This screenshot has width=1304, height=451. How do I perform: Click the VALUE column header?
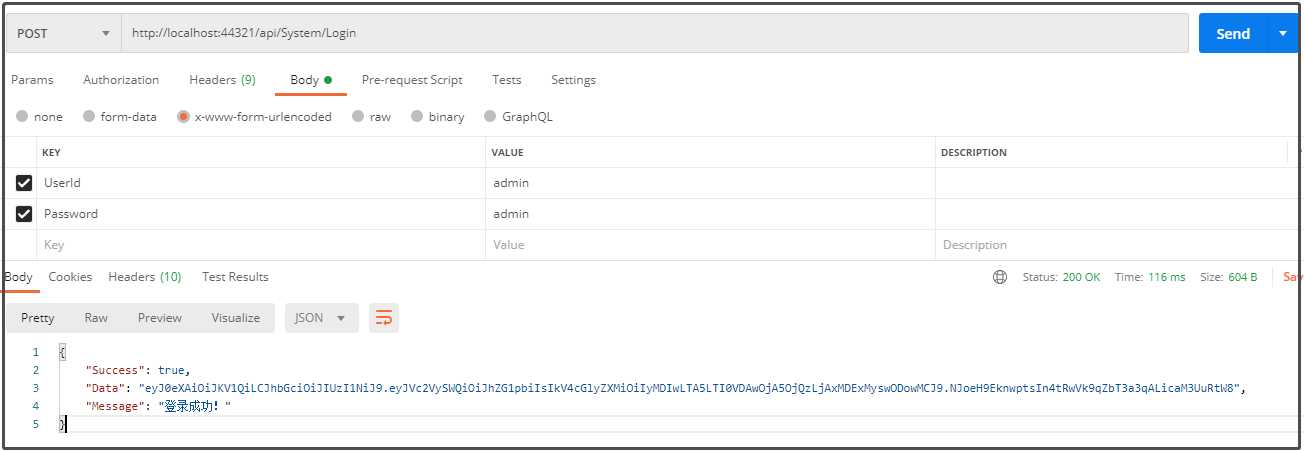[x=507, y=153]
